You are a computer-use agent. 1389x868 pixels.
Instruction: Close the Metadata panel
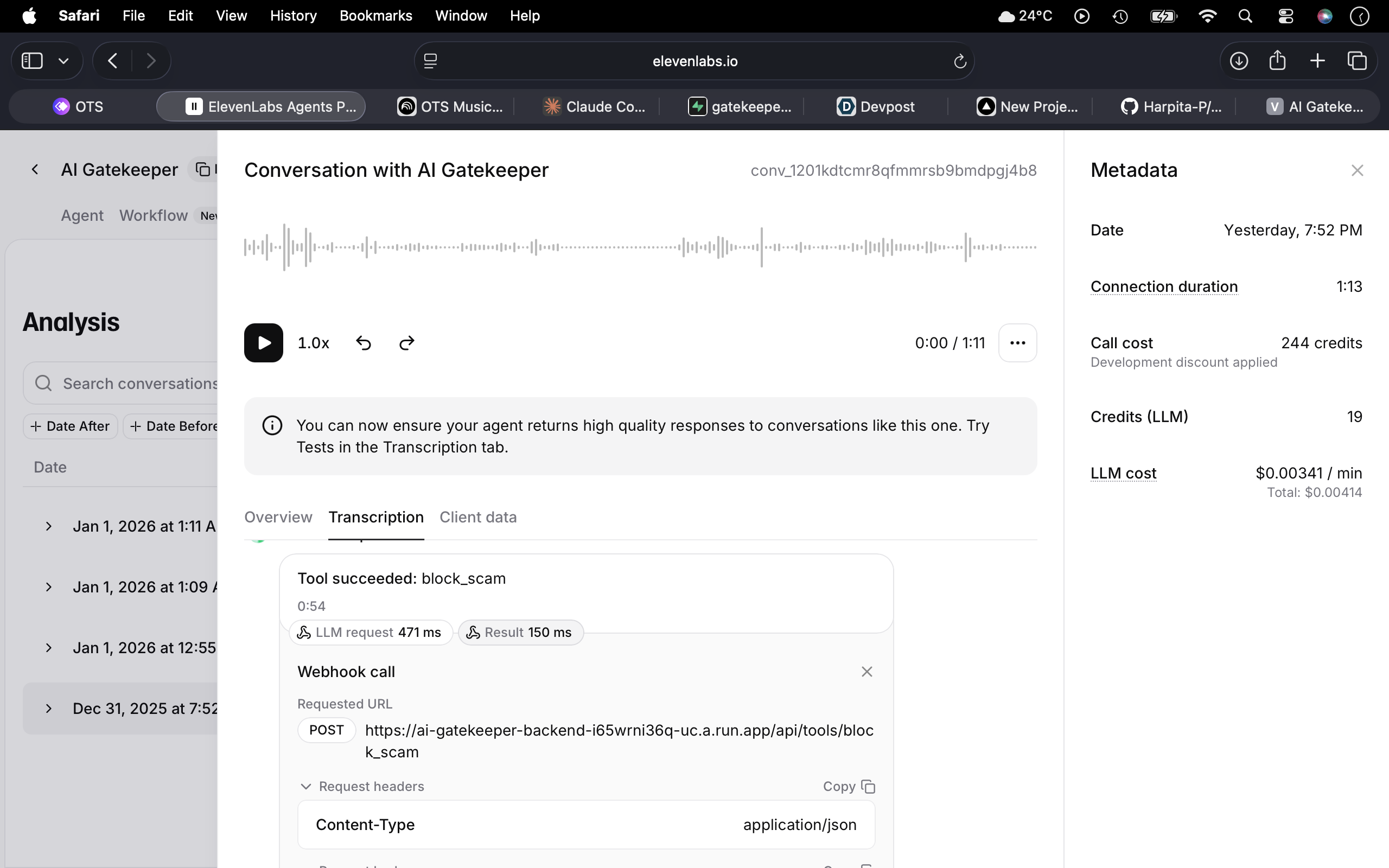pyautogui.click(x=1357, y=170)
